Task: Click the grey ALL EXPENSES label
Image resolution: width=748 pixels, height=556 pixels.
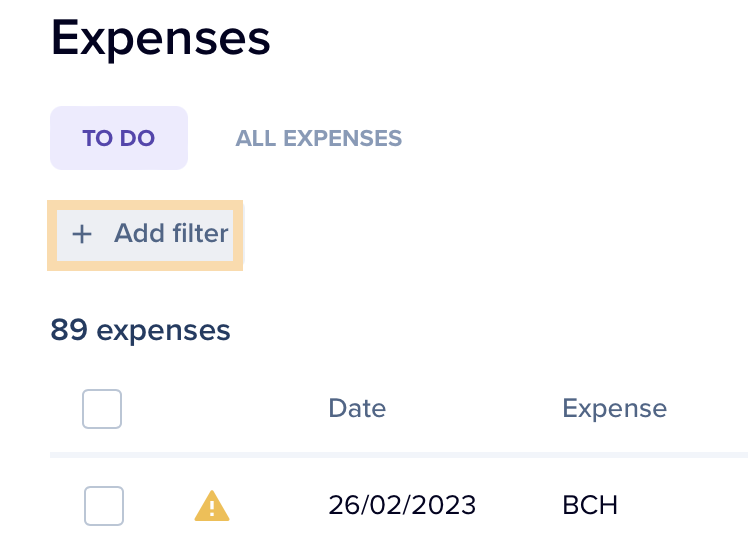Action: 319,138
